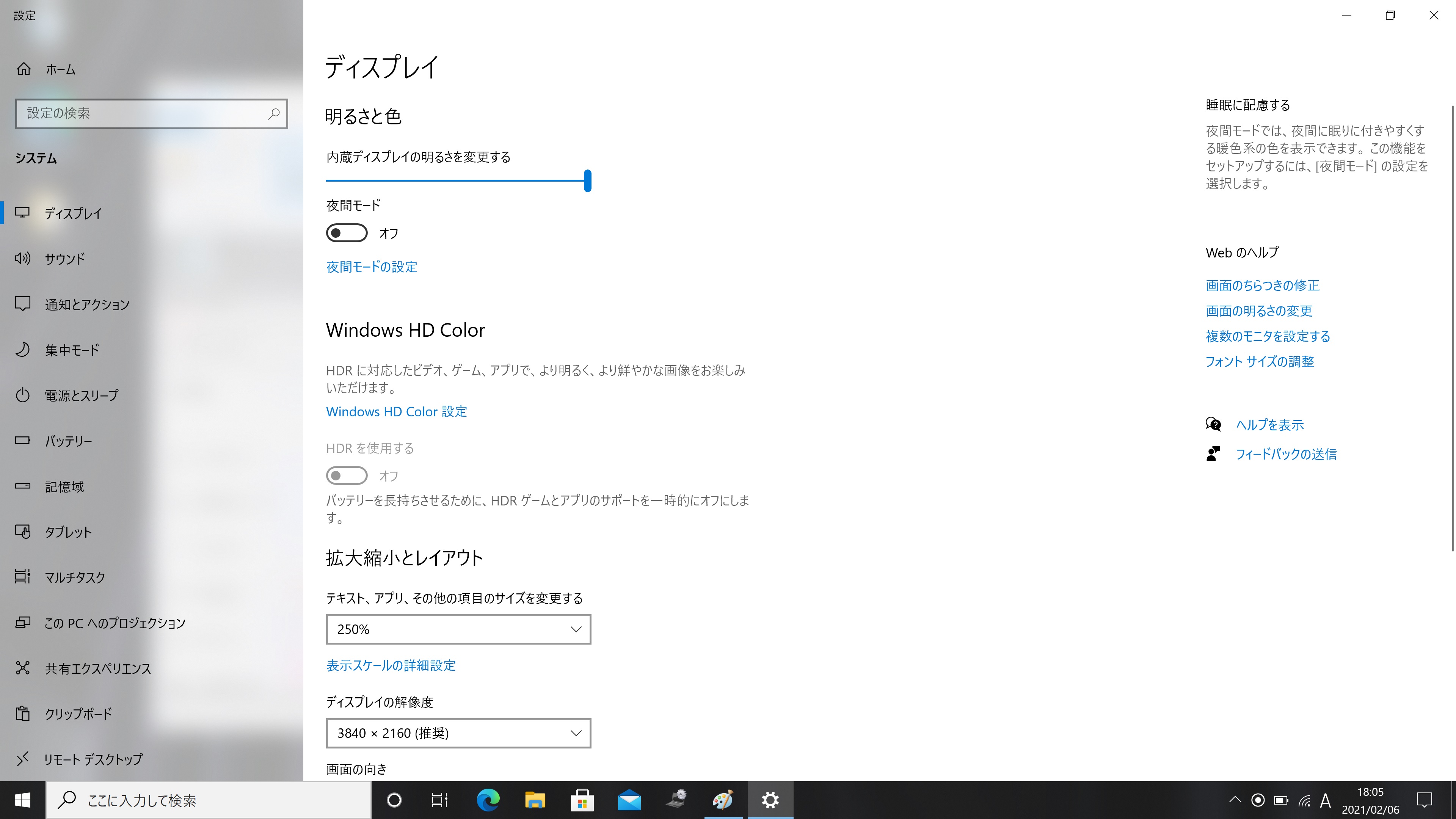Select 電源とスリープ in the sidebar
The width and height of the screenshot is (1456, 819).
click(152, 395)
